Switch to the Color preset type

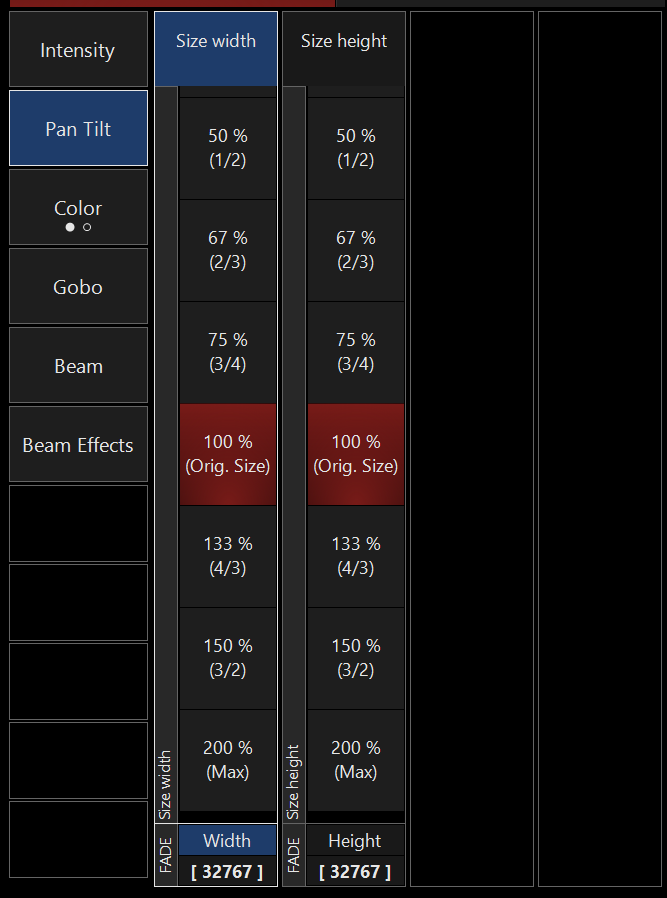78,207
